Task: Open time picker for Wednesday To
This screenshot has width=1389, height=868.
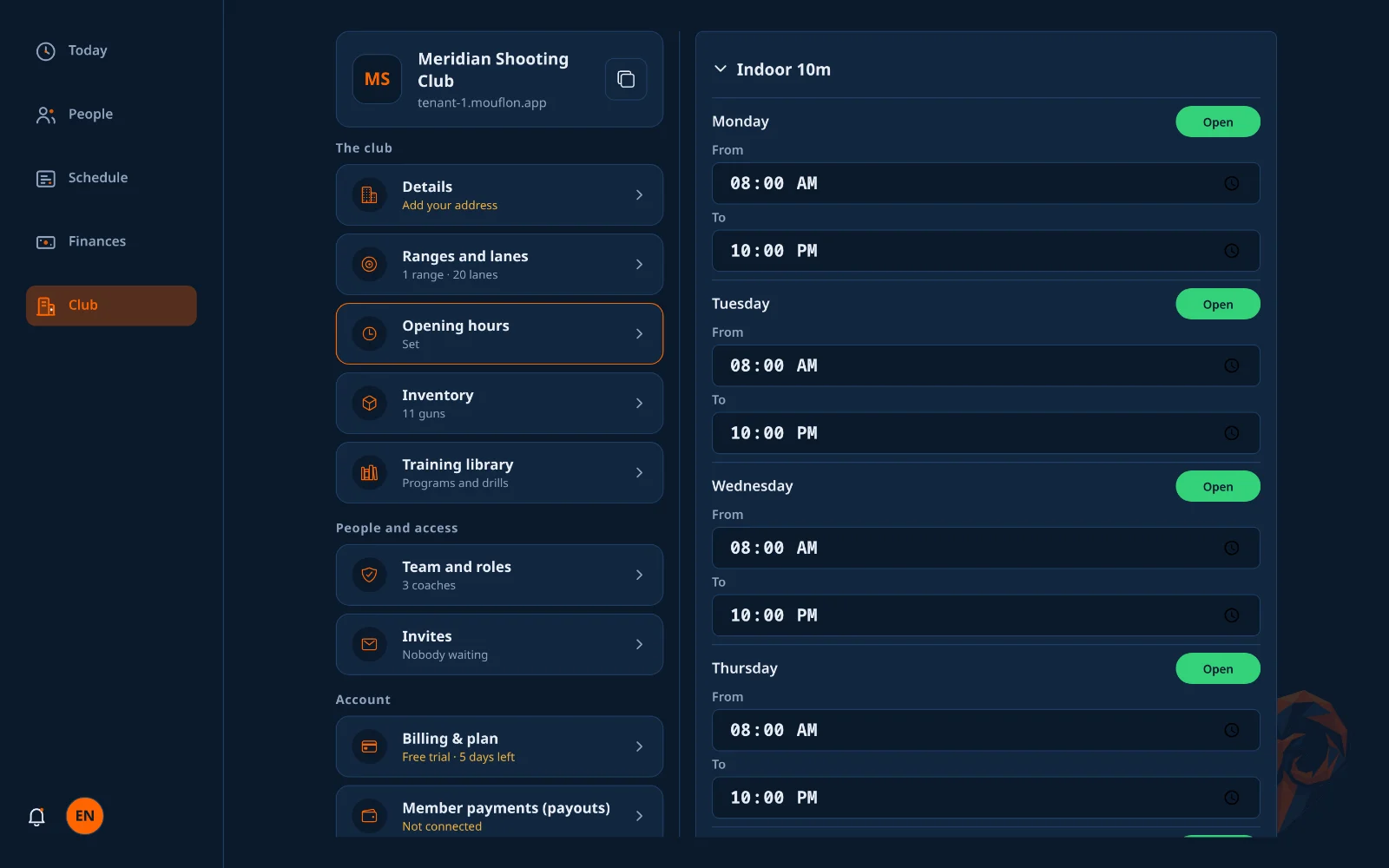Action: (1231, 615)
